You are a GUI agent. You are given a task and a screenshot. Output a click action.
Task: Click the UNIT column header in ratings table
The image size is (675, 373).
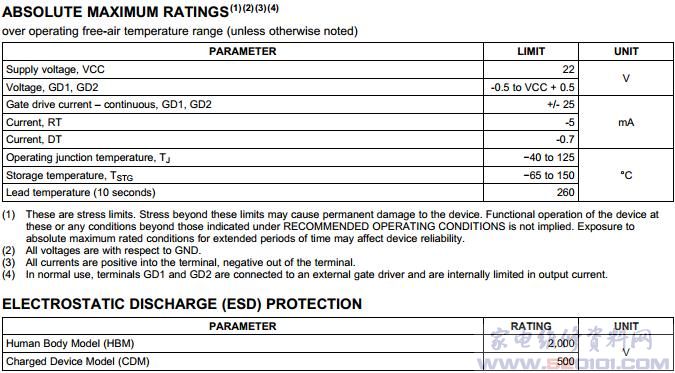tap(626, 51)
